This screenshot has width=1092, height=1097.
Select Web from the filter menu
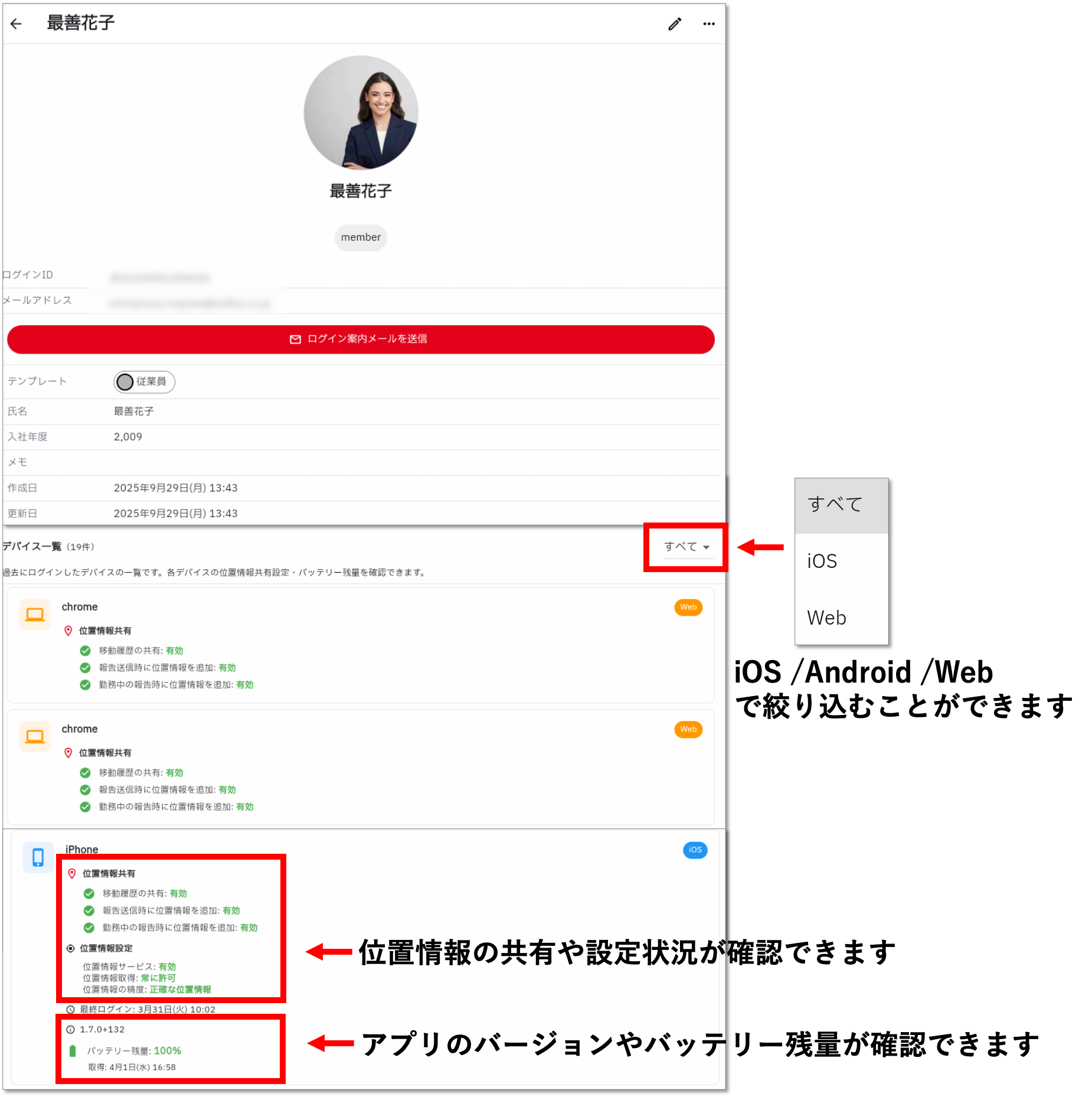coord(826,618)
